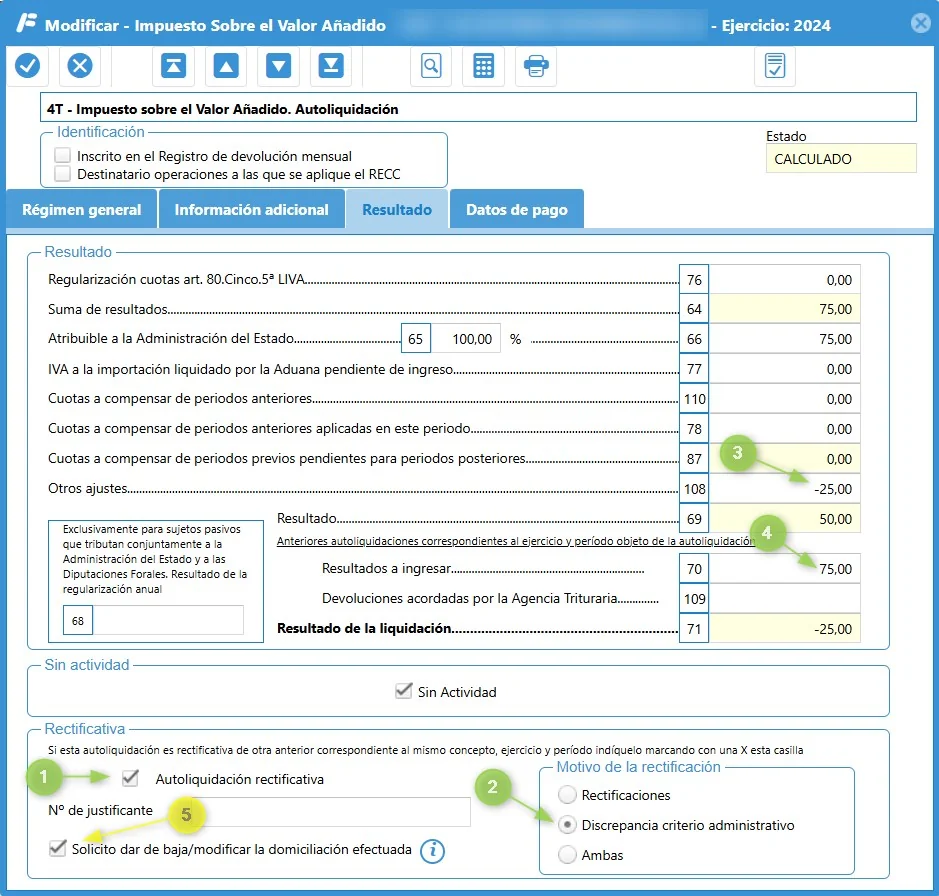Go to Datos de pago tab
Screen dimensions: 939x896
pos(517,209)
